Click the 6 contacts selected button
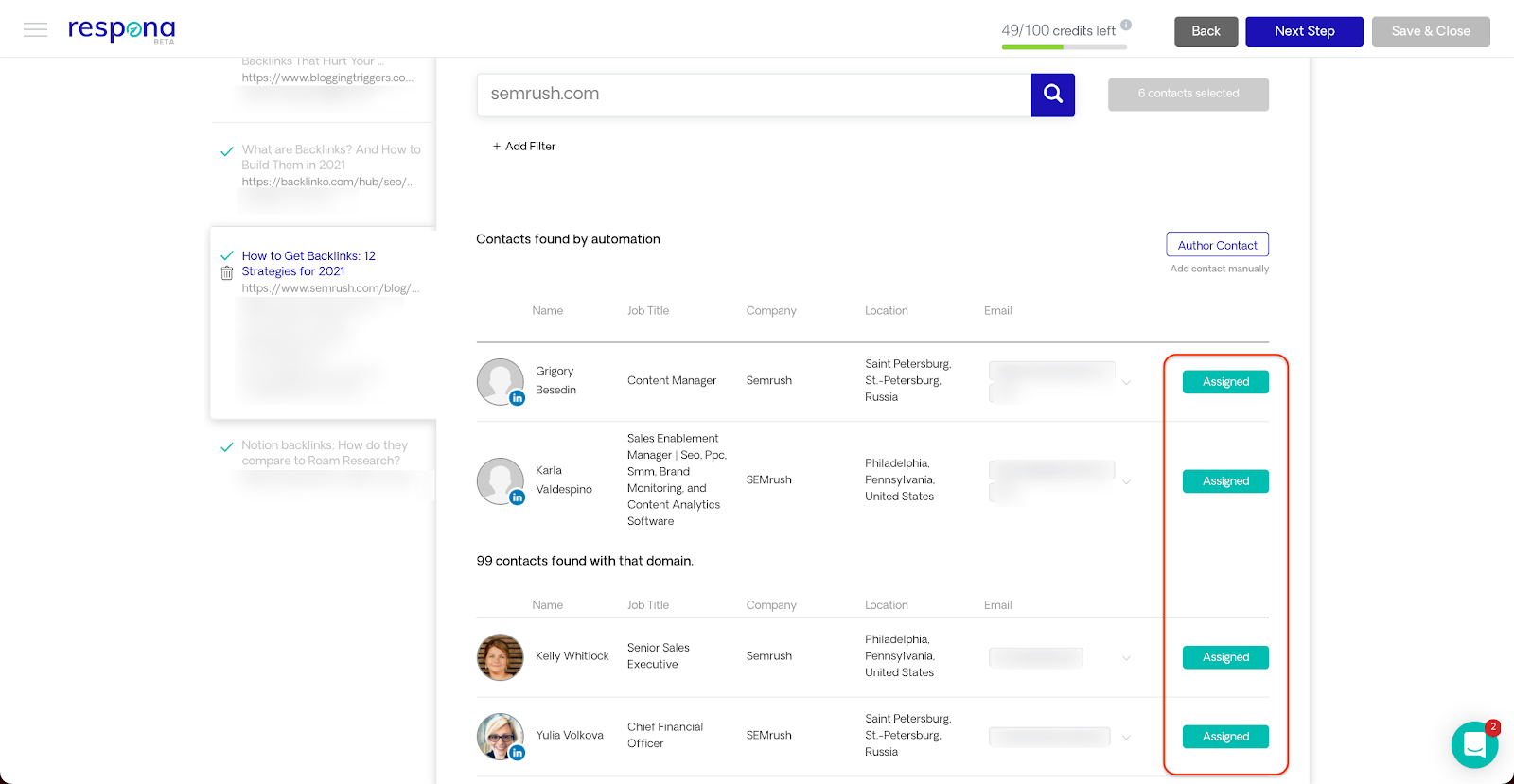The height and width of the screenshot is (784, 1514). click(1188, 94)
